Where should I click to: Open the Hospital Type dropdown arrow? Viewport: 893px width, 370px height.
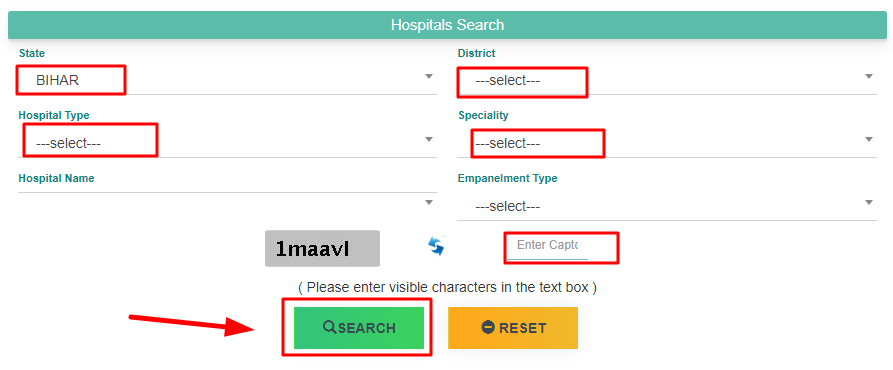[429, 139]
